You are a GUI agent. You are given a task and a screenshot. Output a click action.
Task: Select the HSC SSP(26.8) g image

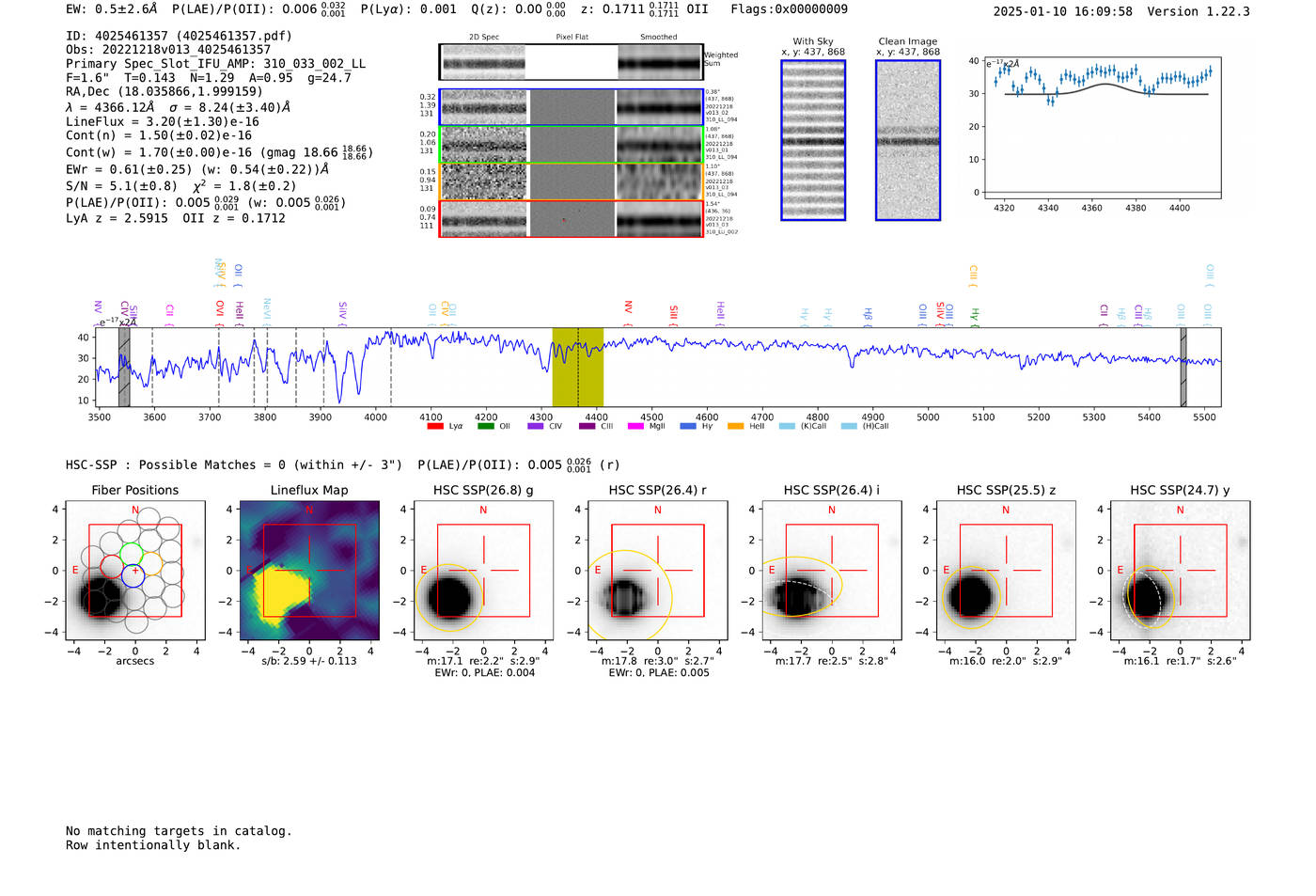point(483,571)
